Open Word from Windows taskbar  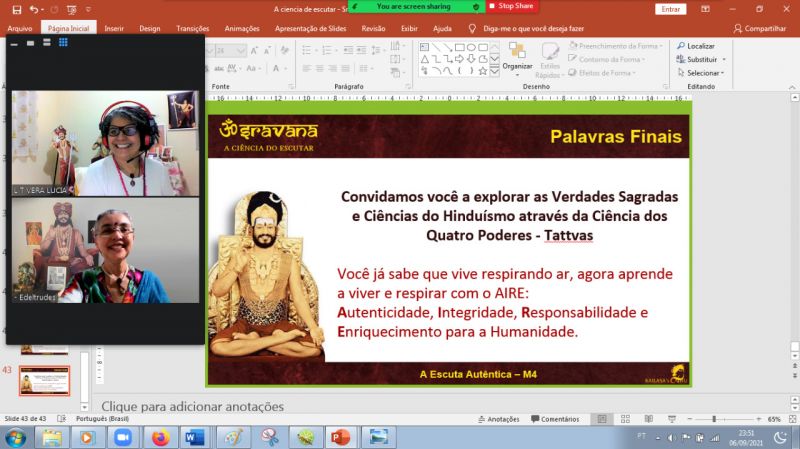tap(195, 438)
